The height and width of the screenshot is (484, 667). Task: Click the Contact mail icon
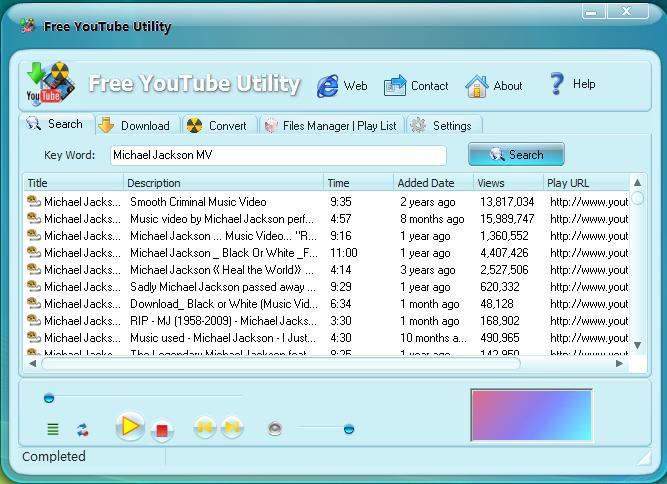(x=394, y=85)
